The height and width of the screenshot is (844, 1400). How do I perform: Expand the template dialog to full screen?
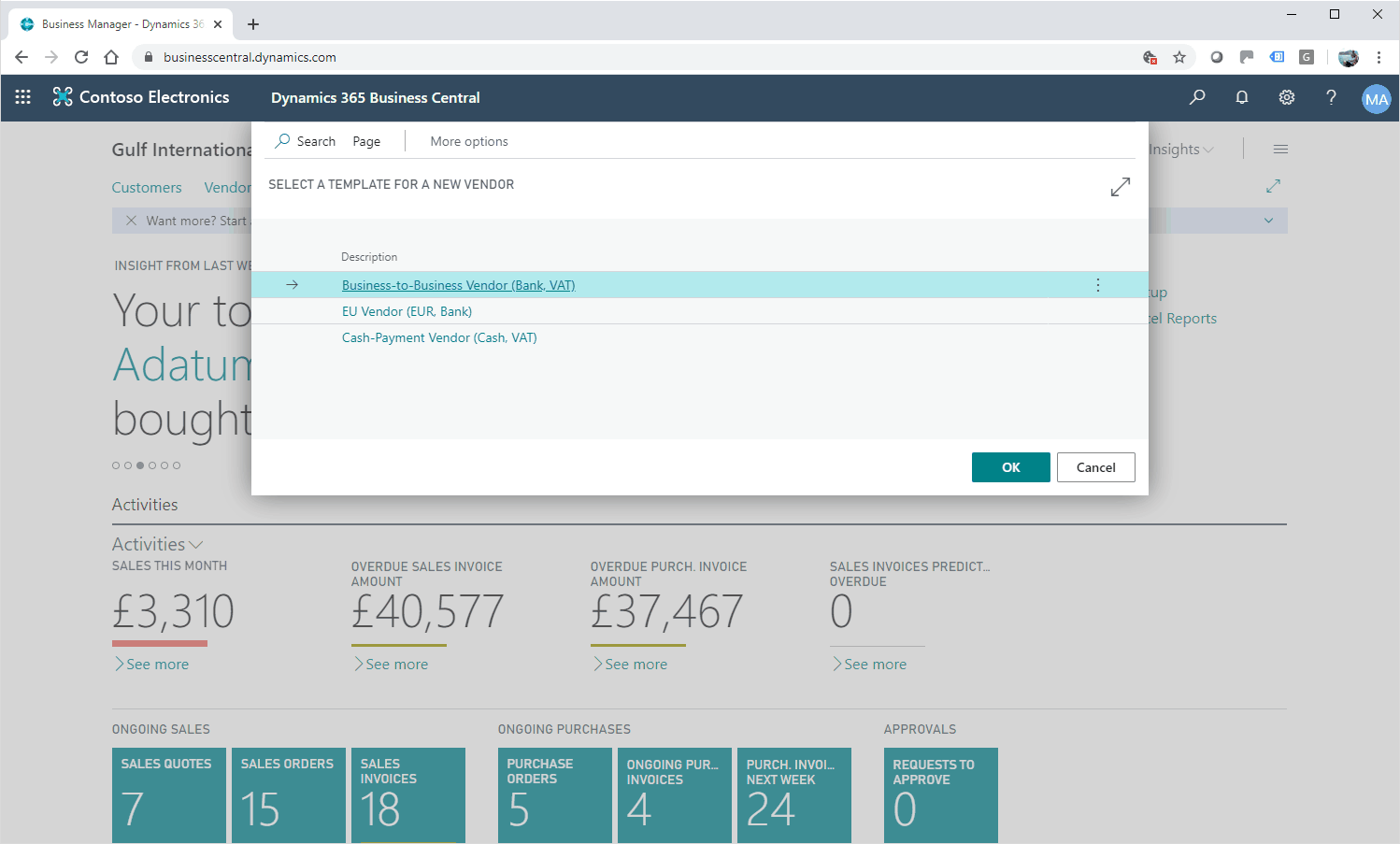click(x=1121, y=187)
